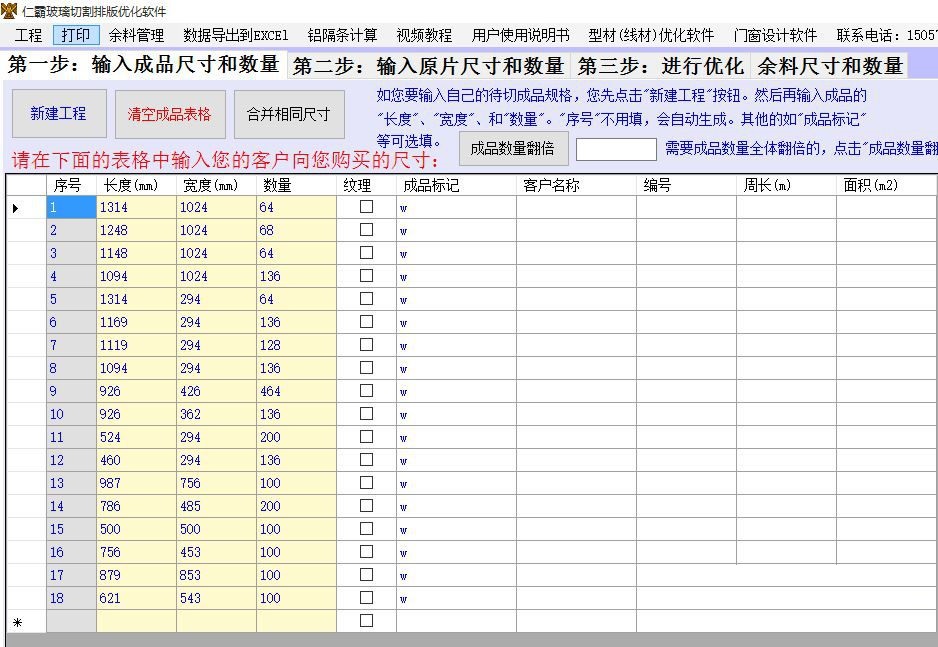
Task: Open 门窗设计软件 menu item
Action: [x=775, y=35]
